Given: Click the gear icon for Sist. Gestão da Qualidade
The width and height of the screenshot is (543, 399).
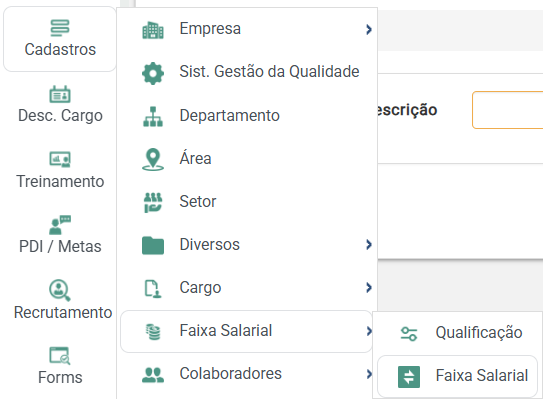Looking at the screenshot, I should click(x=153, y=73).
